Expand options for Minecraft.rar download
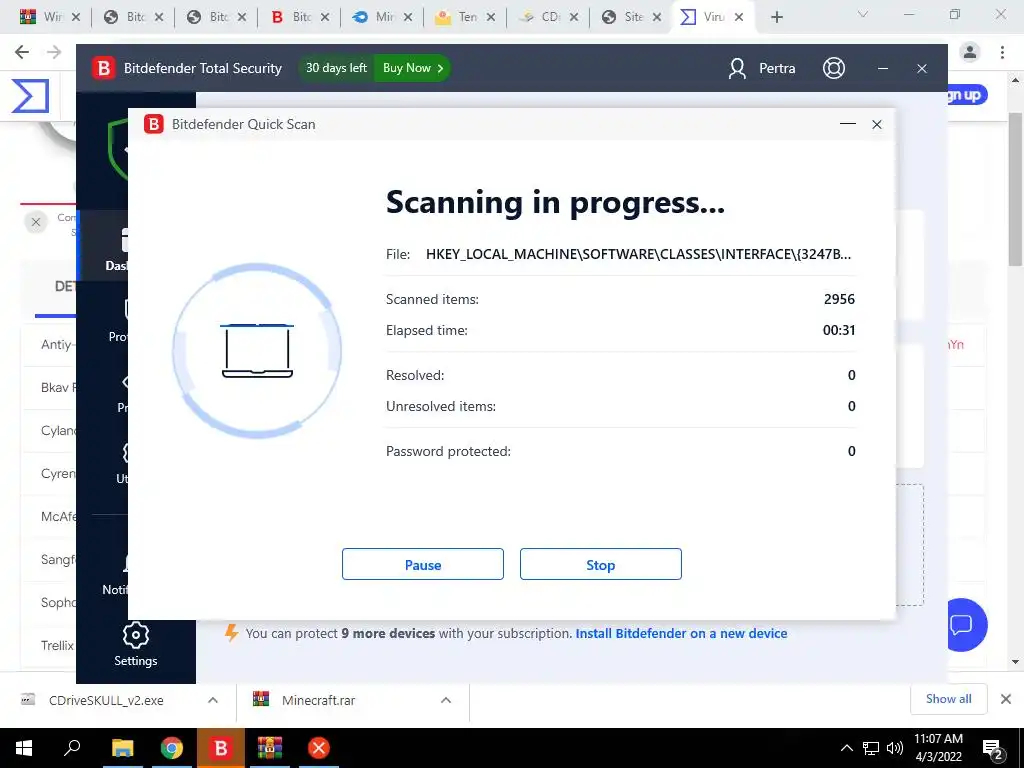 pyautogui.click(x=446, y=700)
